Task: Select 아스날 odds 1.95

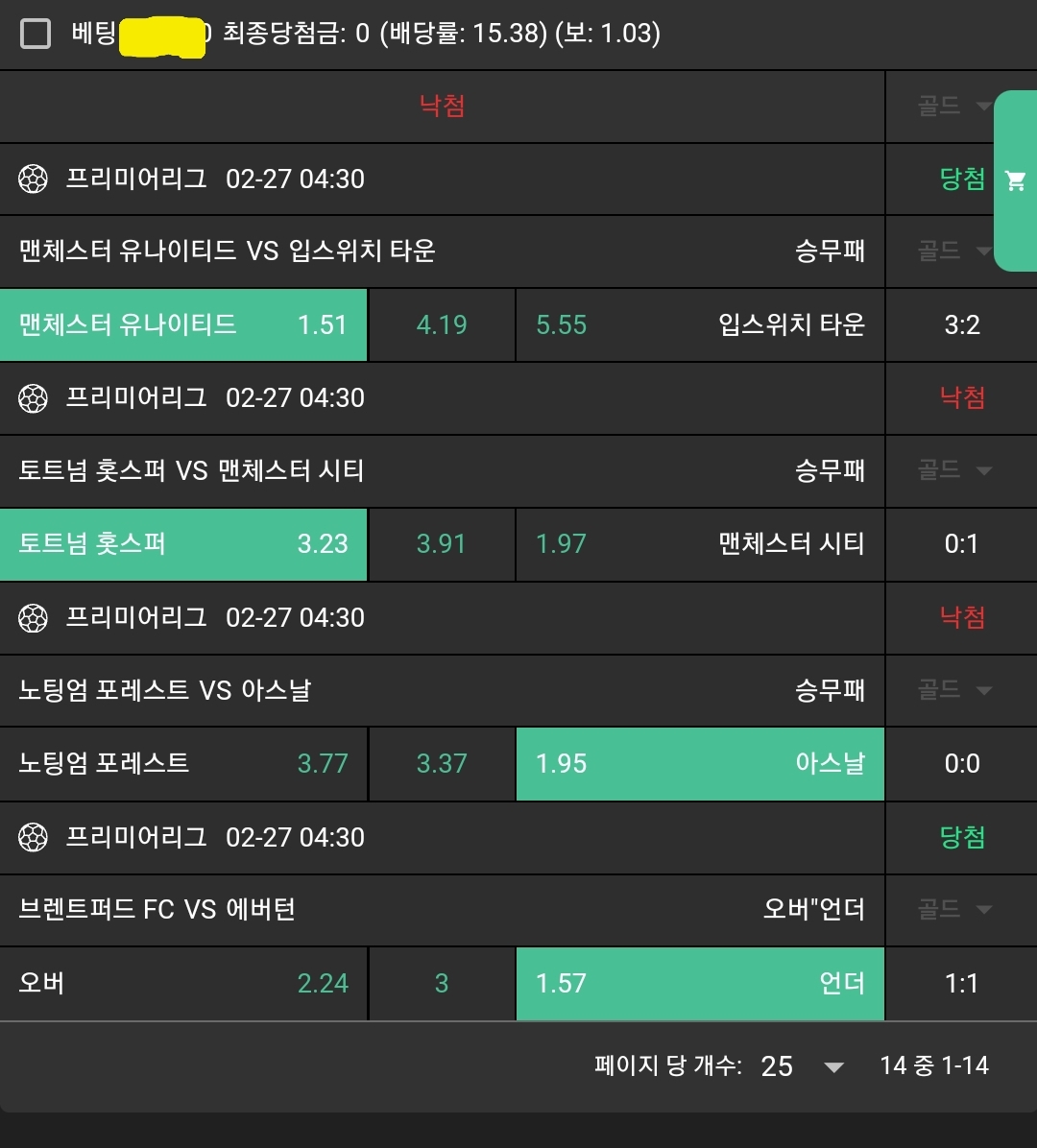Action: pyautogui.click(x=700, y=764)
